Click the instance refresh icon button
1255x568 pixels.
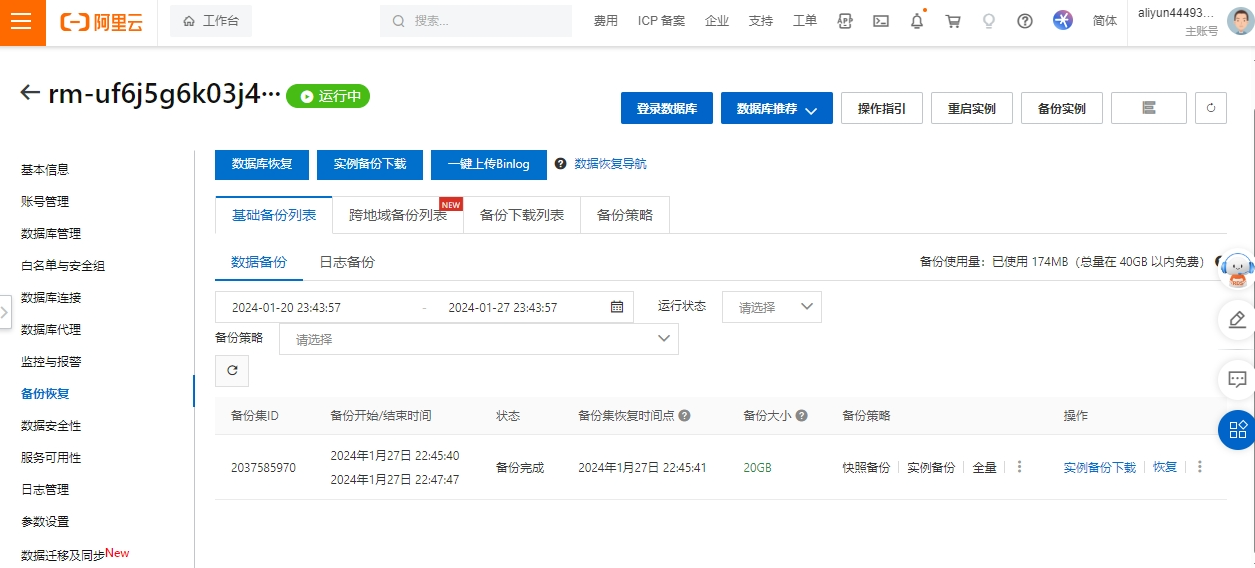coord(1211,108)
